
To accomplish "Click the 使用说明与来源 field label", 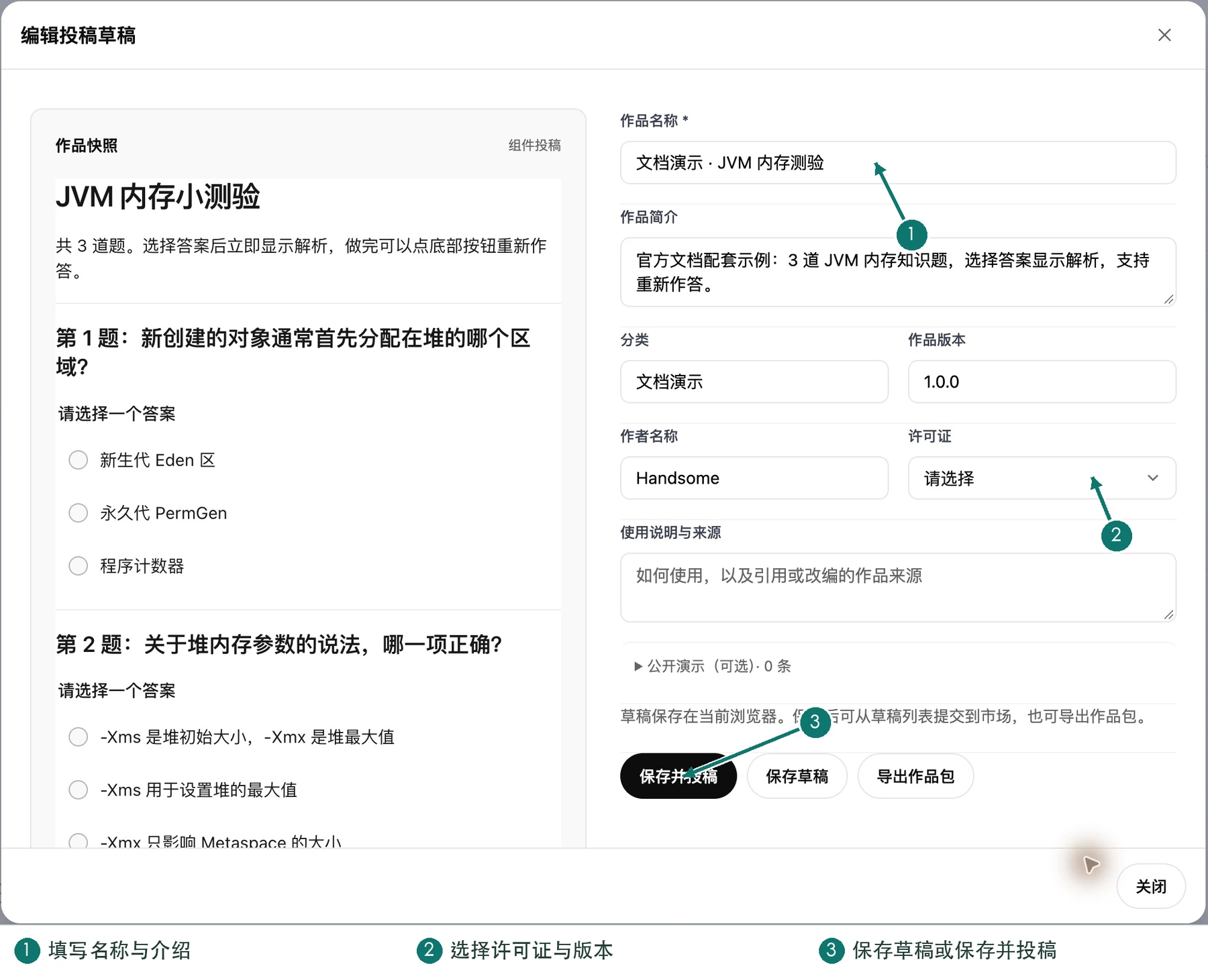I will point(670,533).
